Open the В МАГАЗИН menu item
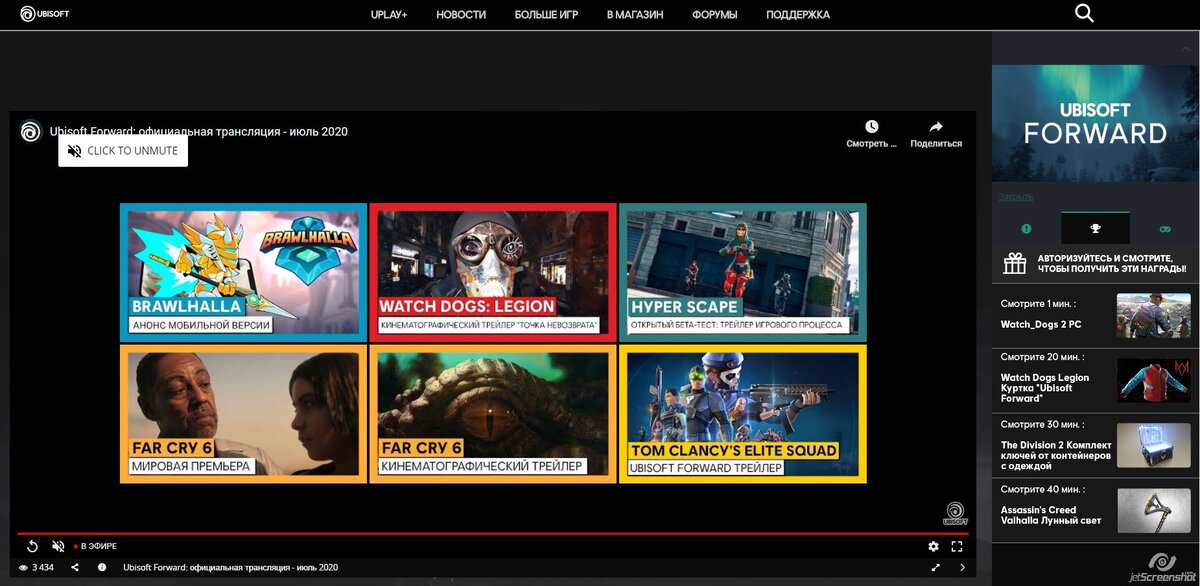The width and height of the screenshot is (1200, 586). 635,15
